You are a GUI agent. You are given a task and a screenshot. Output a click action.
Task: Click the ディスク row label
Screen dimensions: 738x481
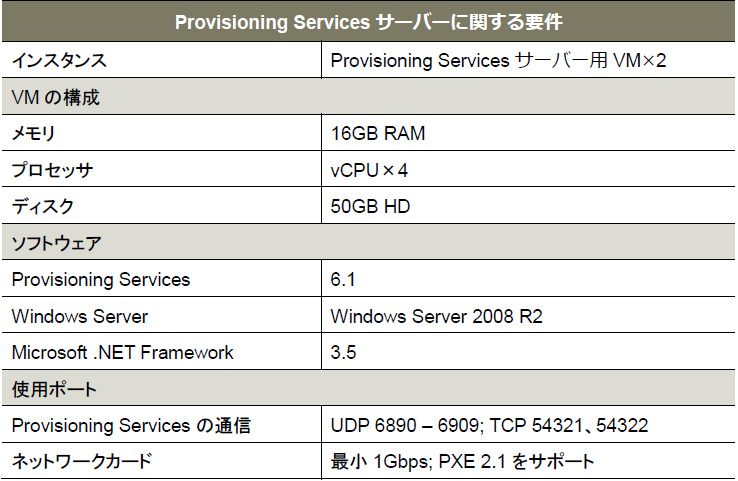[43, 207]
